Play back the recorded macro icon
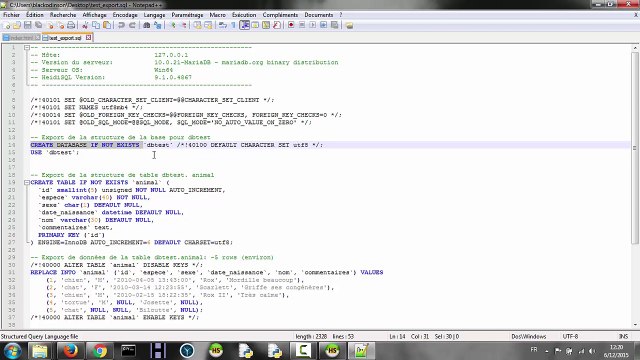Viewport: 640px width, 360px height. coord(313,25)
